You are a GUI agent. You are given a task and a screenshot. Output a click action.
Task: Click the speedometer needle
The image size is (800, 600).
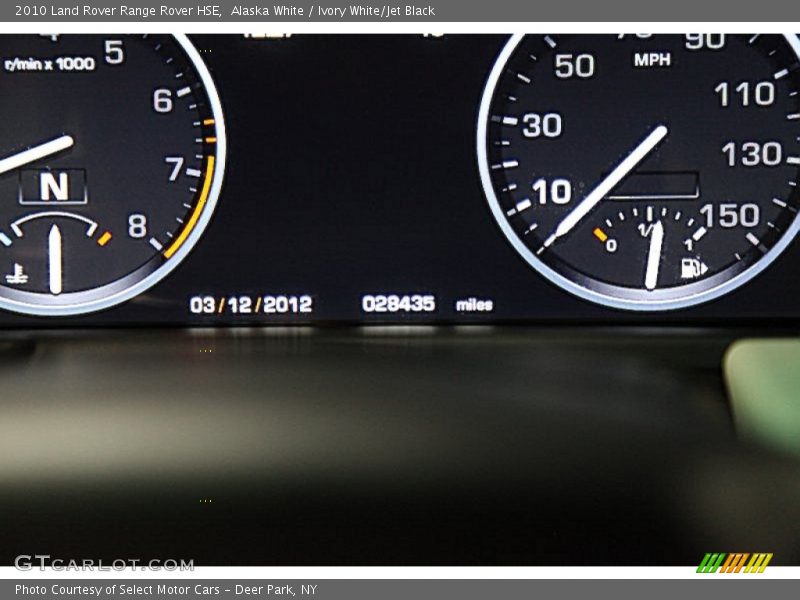[612, 183]
